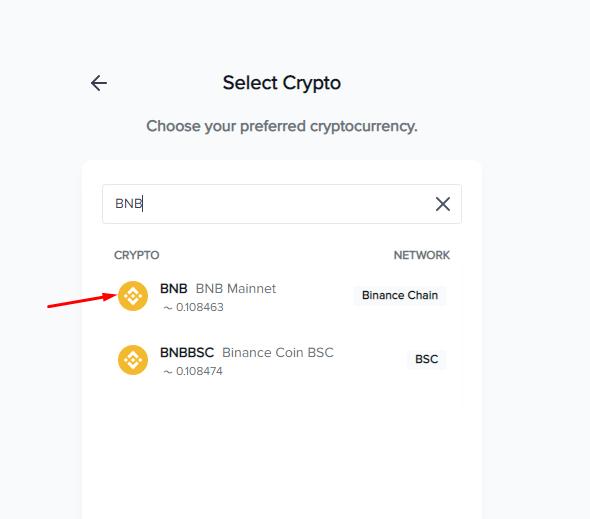Click the BNB Mainnet name text
The width and height of the screenshot is (590, 519).
coord(236,289)
